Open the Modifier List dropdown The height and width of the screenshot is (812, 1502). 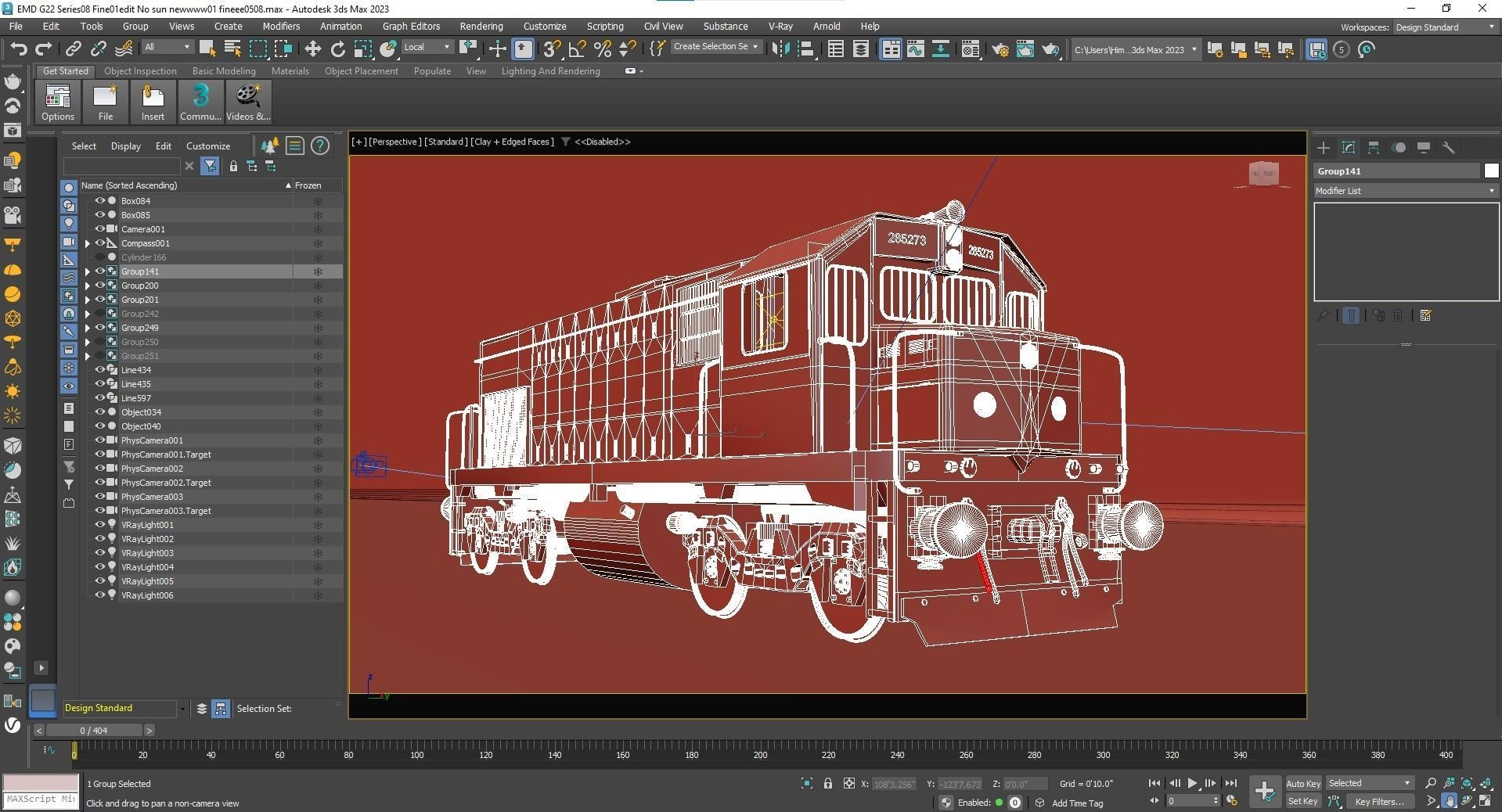coord(1406,191)
